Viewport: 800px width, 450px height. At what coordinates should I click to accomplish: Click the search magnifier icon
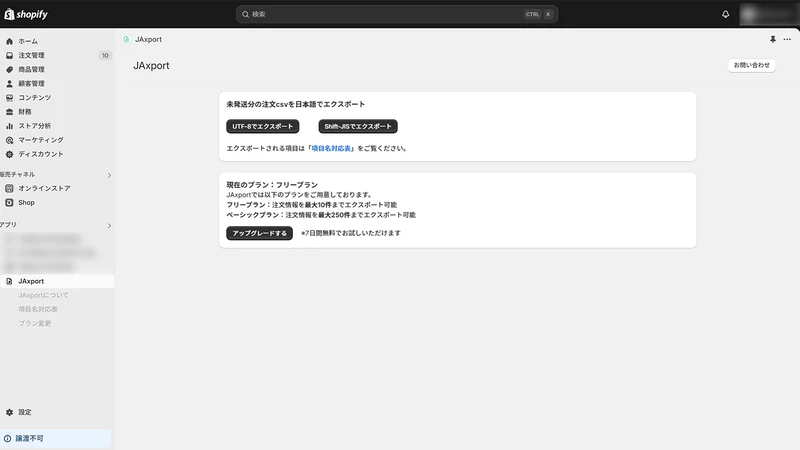tap(245, 14)
